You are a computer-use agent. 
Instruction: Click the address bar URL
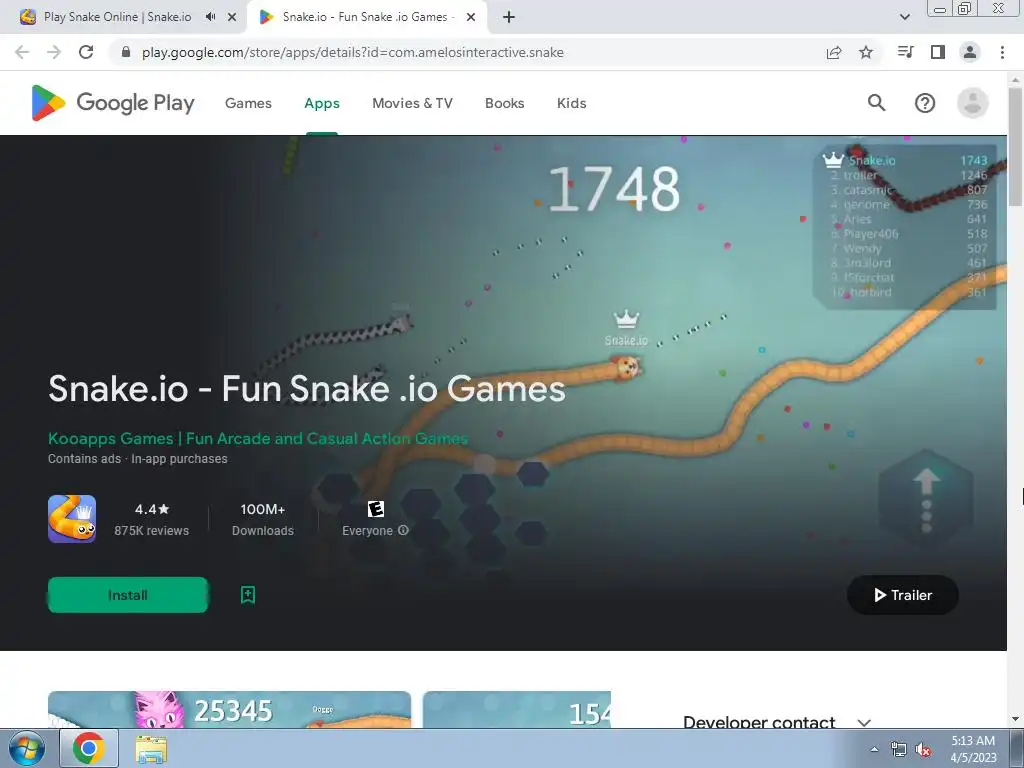click(353, 52)
